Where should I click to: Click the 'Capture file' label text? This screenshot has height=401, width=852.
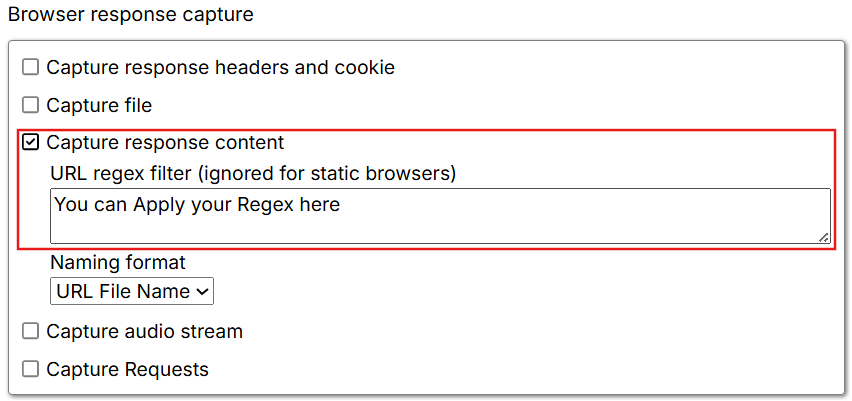click(99, 105)
